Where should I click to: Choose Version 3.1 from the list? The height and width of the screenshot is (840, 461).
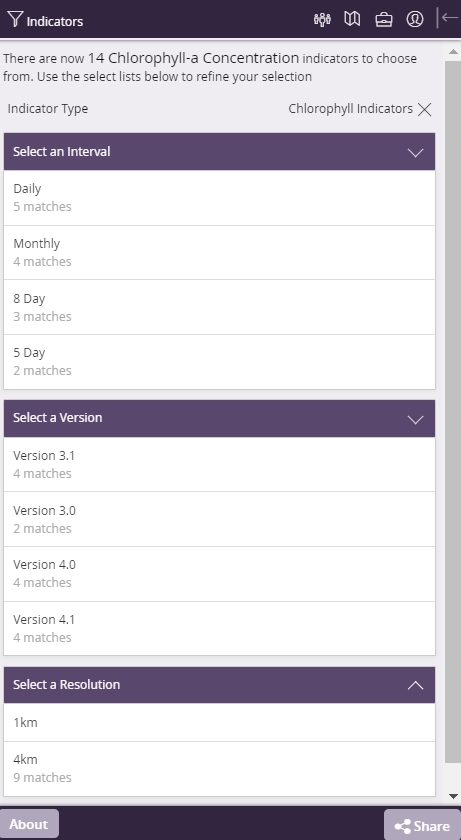220,464
